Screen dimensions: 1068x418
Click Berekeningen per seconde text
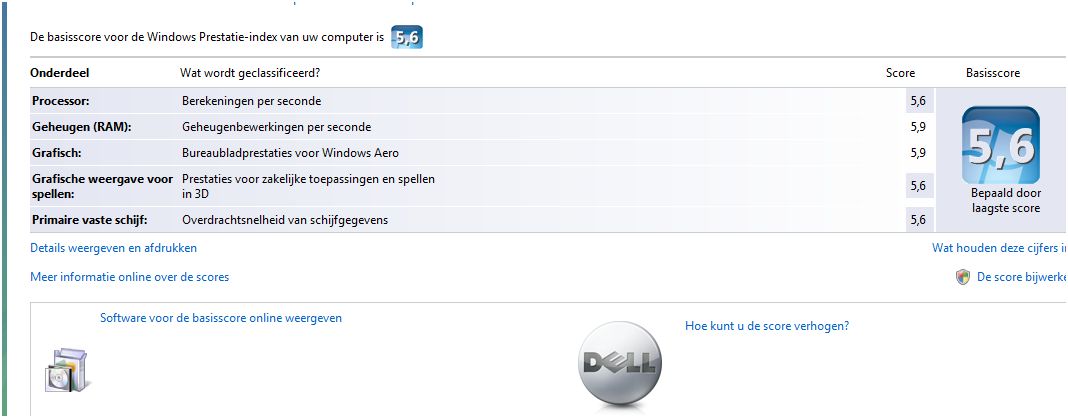251,101
